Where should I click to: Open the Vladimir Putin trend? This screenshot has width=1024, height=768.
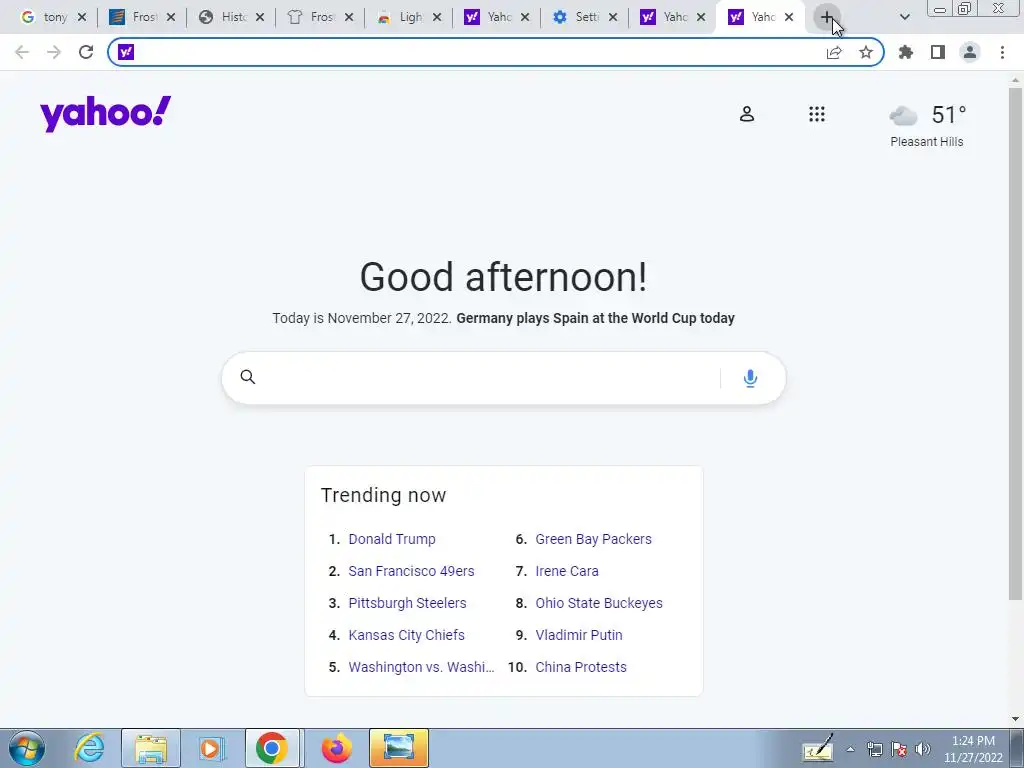(579, 635)
